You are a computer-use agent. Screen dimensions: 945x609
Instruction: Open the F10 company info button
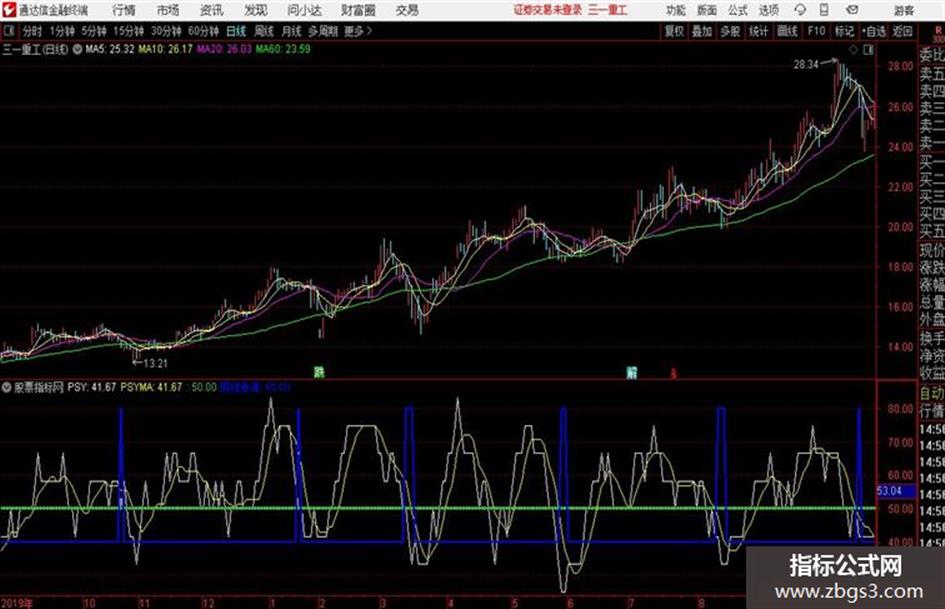coord(816,31)
